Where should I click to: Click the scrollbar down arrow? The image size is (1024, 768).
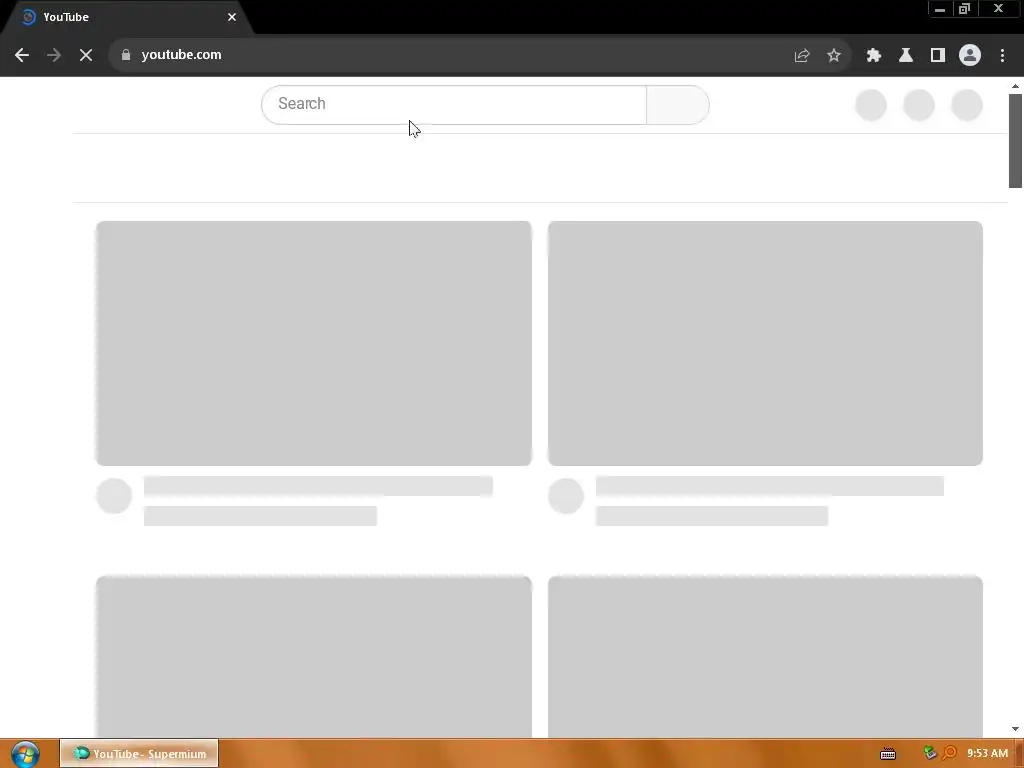coord(1015,729)
